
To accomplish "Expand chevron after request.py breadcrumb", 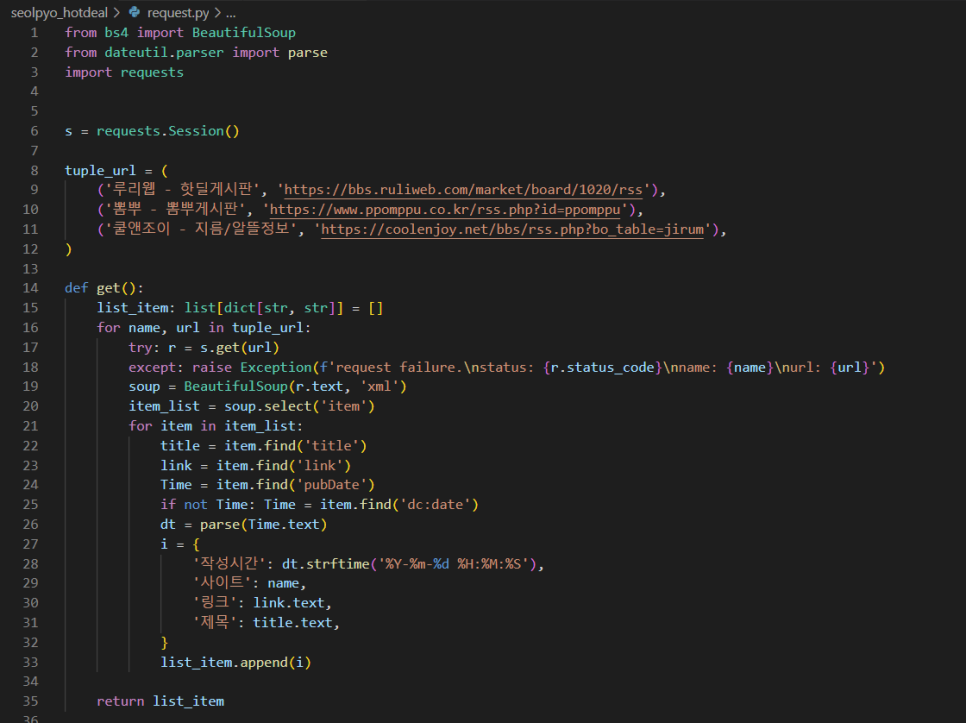I will coord(217,12).
